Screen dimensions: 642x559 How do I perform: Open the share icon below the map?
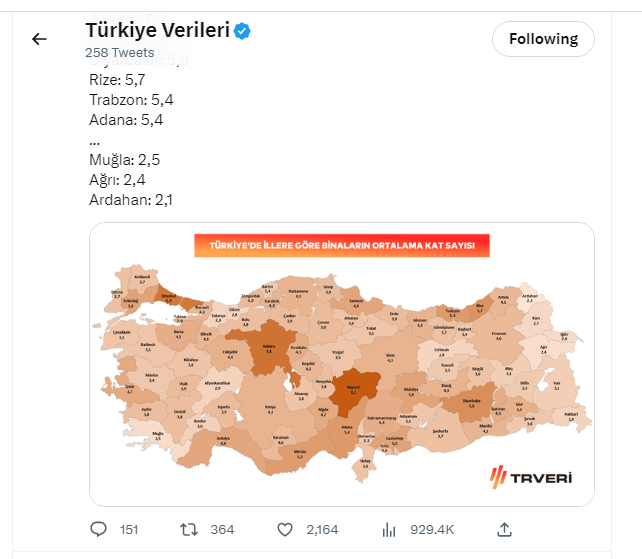tap(505, 529)
